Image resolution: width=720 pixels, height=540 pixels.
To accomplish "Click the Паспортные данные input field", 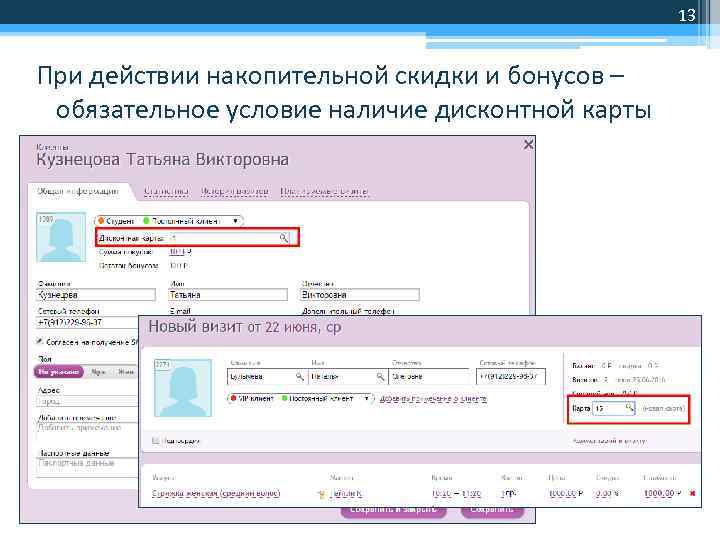I will 87,464.
